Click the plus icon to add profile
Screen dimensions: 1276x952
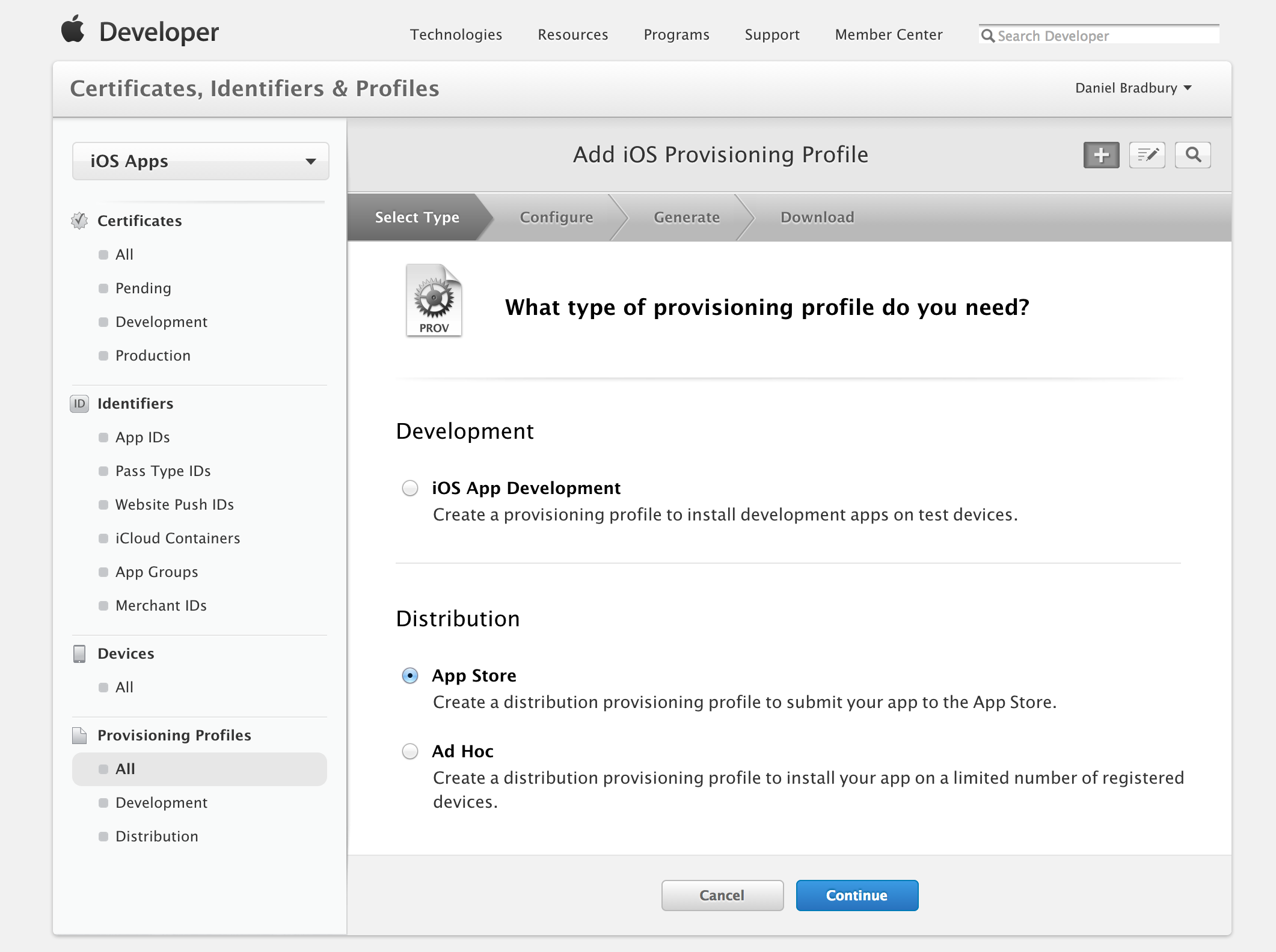click(1101, 155)
